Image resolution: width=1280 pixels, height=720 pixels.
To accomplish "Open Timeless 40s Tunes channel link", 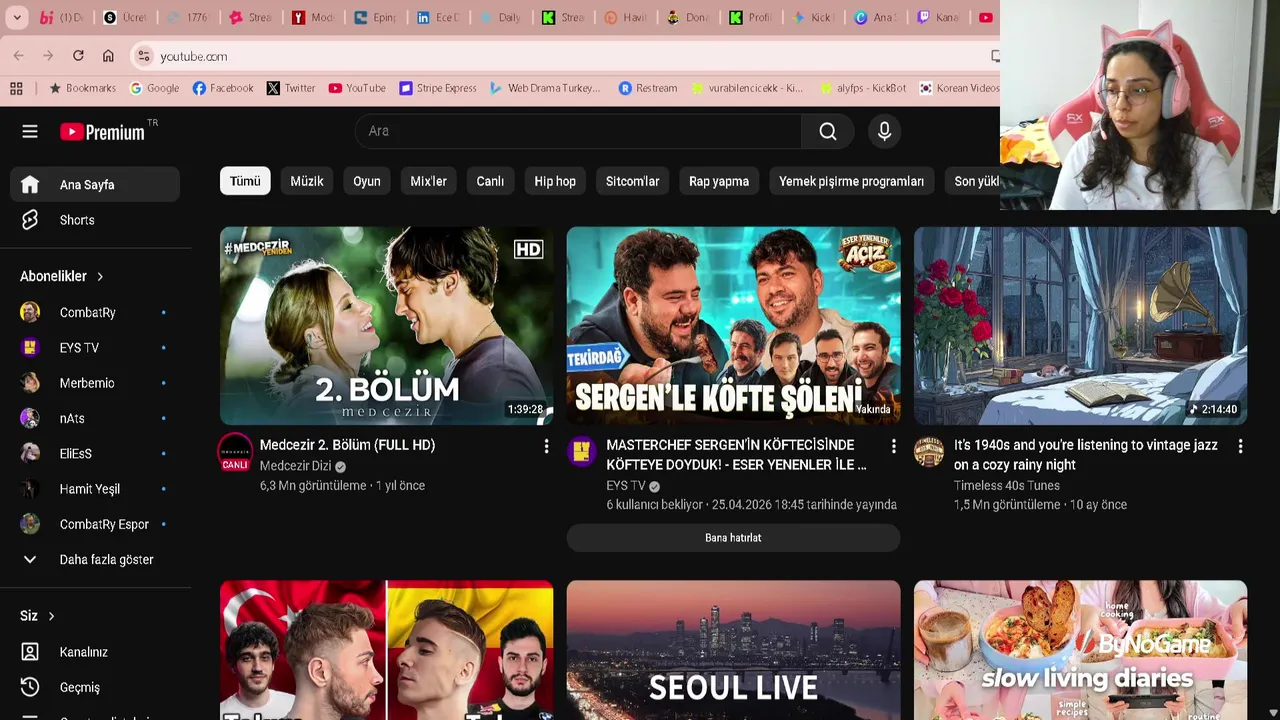I will point(1007,486).
